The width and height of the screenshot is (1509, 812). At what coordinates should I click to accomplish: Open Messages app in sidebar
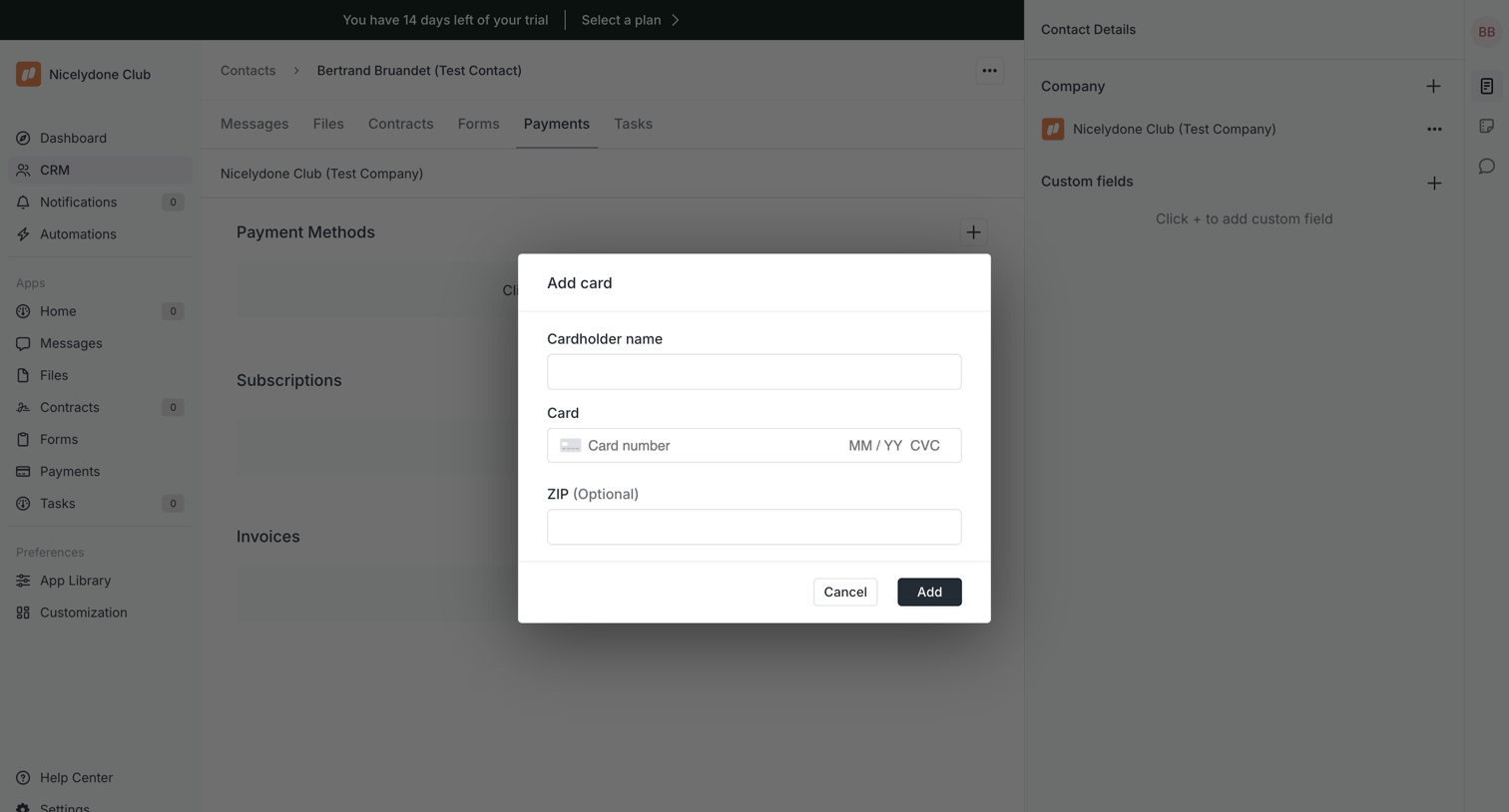(x=100, y=343)
